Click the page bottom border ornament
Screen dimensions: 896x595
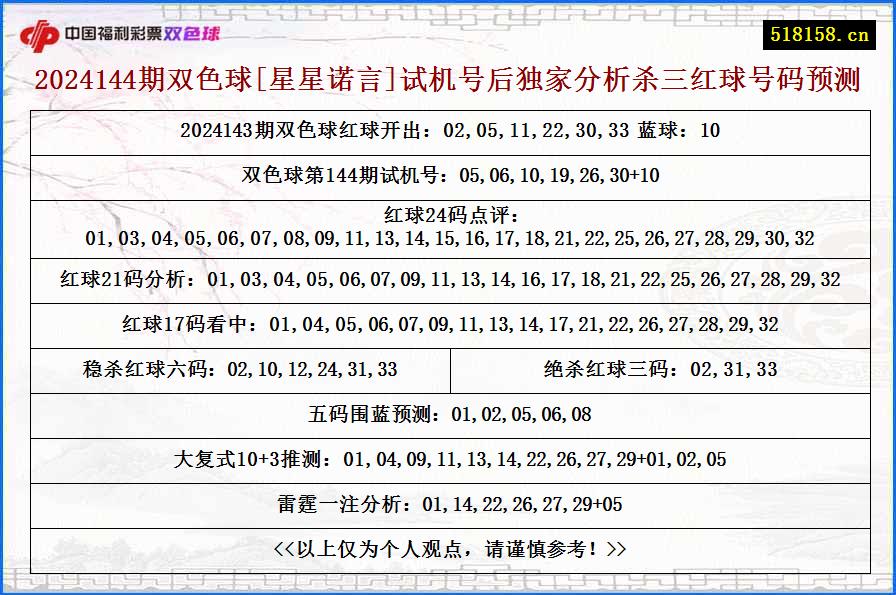(x=448, y=580)
